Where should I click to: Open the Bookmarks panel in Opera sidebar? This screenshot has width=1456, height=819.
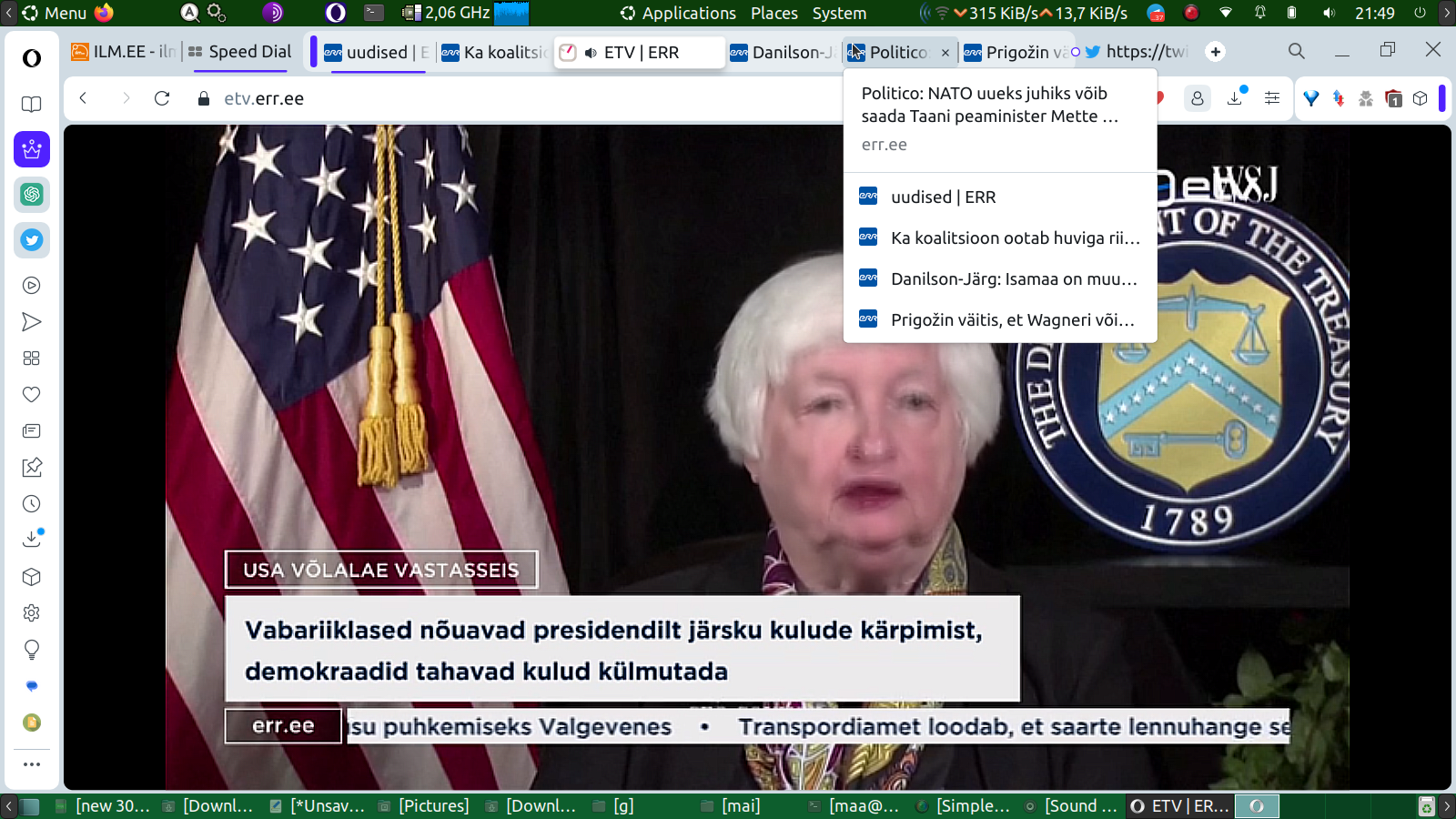(32, 104)
